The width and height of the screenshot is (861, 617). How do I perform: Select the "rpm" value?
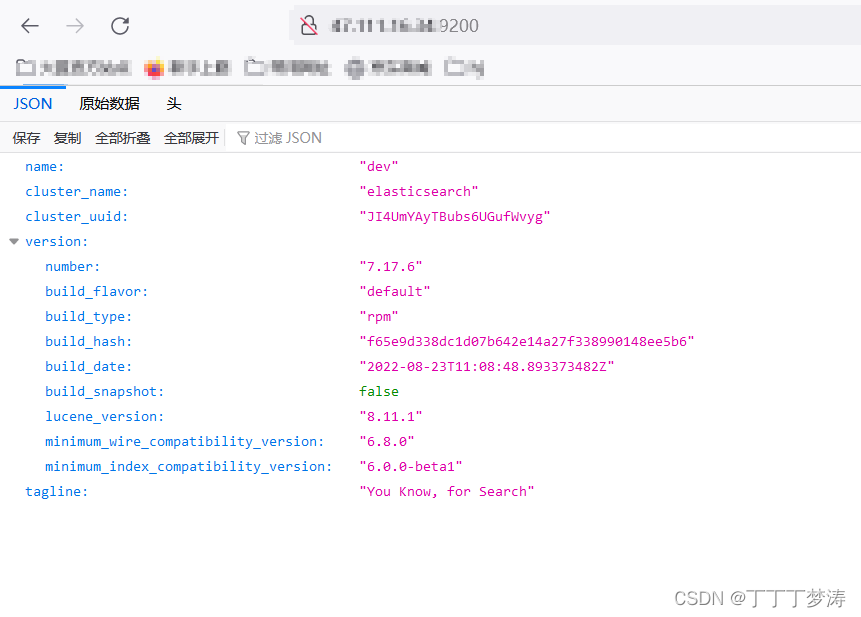[x=379, y=317]
